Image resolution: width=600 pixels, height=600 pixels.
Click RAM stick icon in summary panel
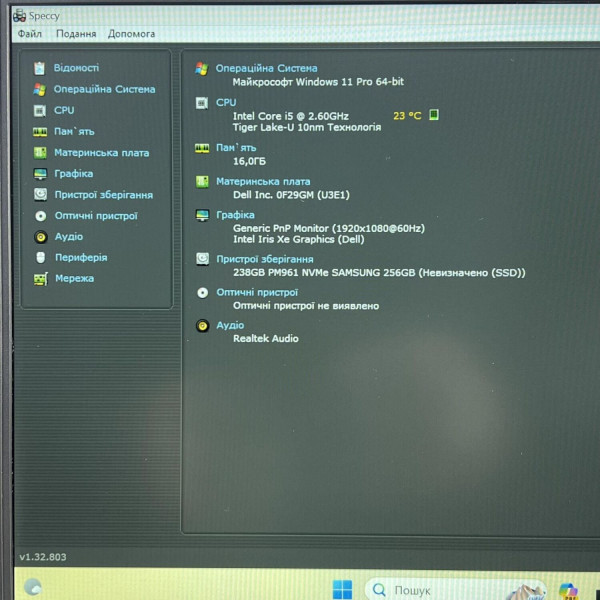pyautogui.click(x=202, y=148)
